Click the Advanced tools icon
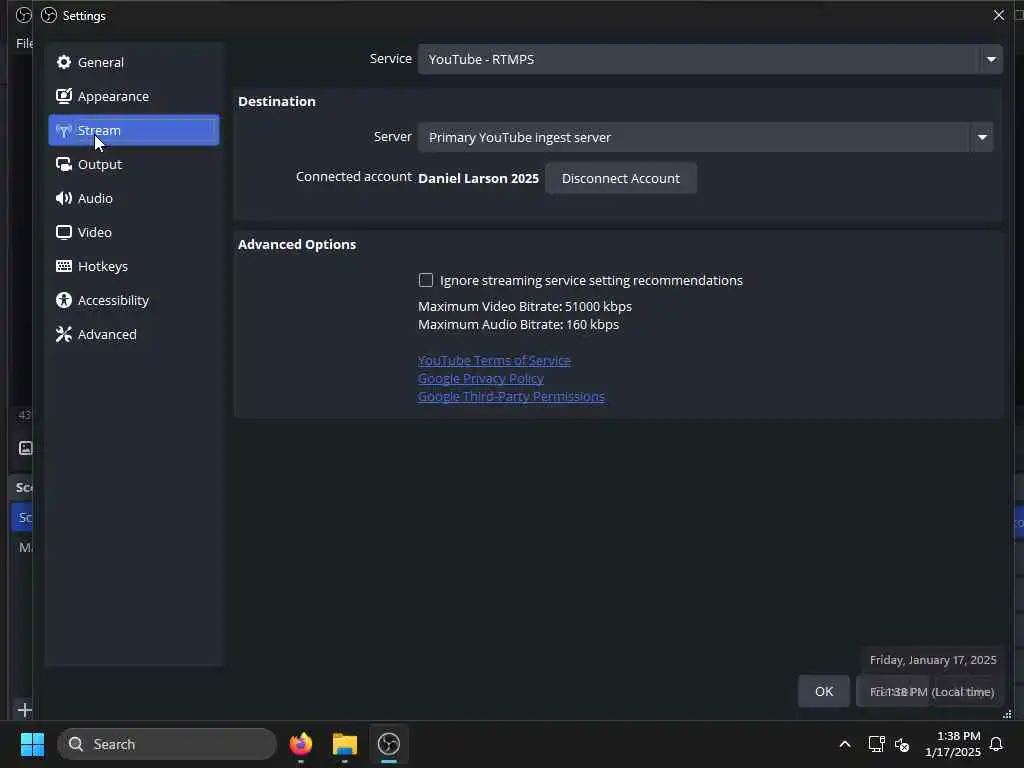The height and width of the screenshot is (768, 1024). (63, 334)
